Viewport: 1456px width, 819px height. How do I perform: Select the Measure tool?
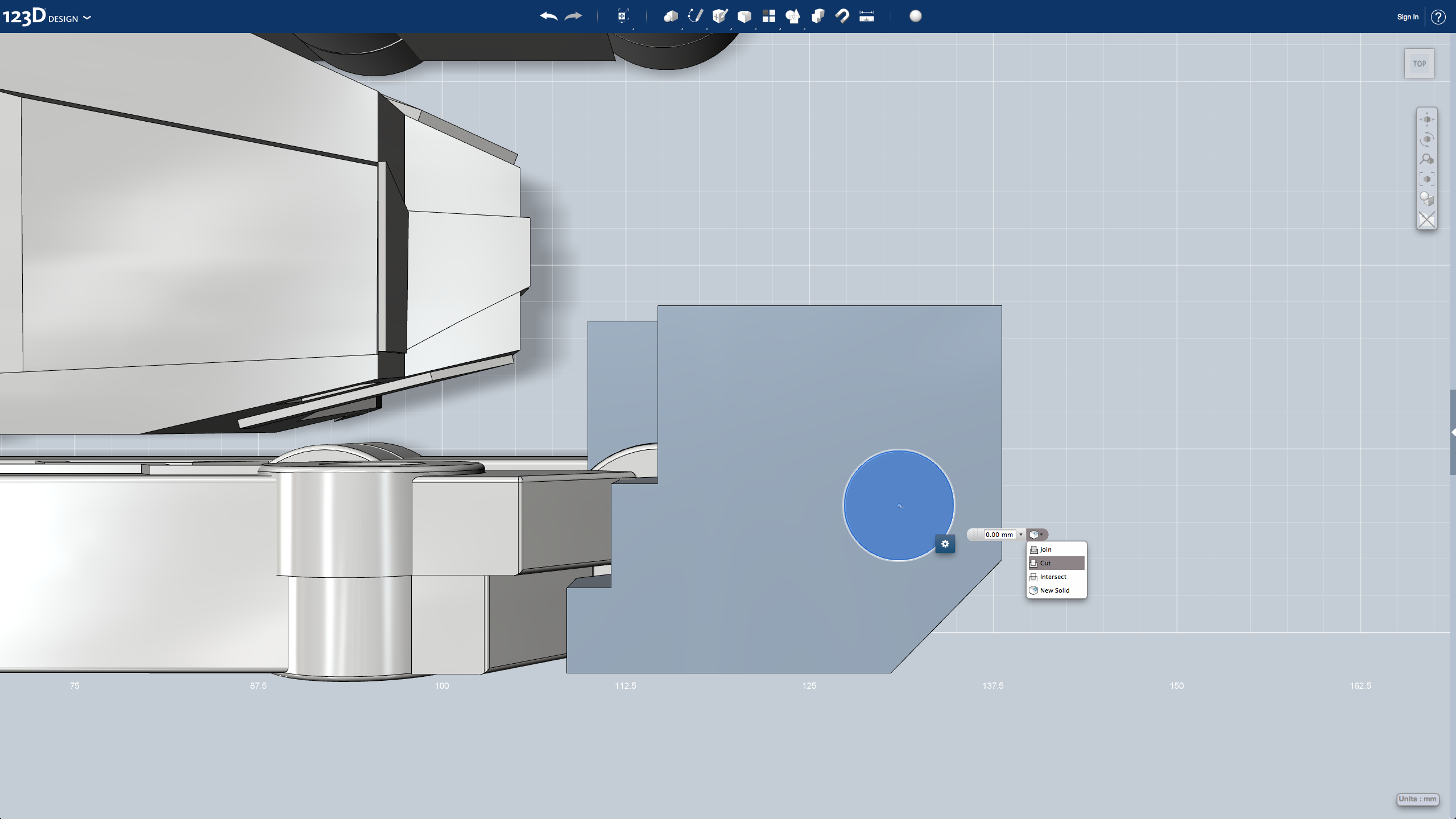point(866,16)
